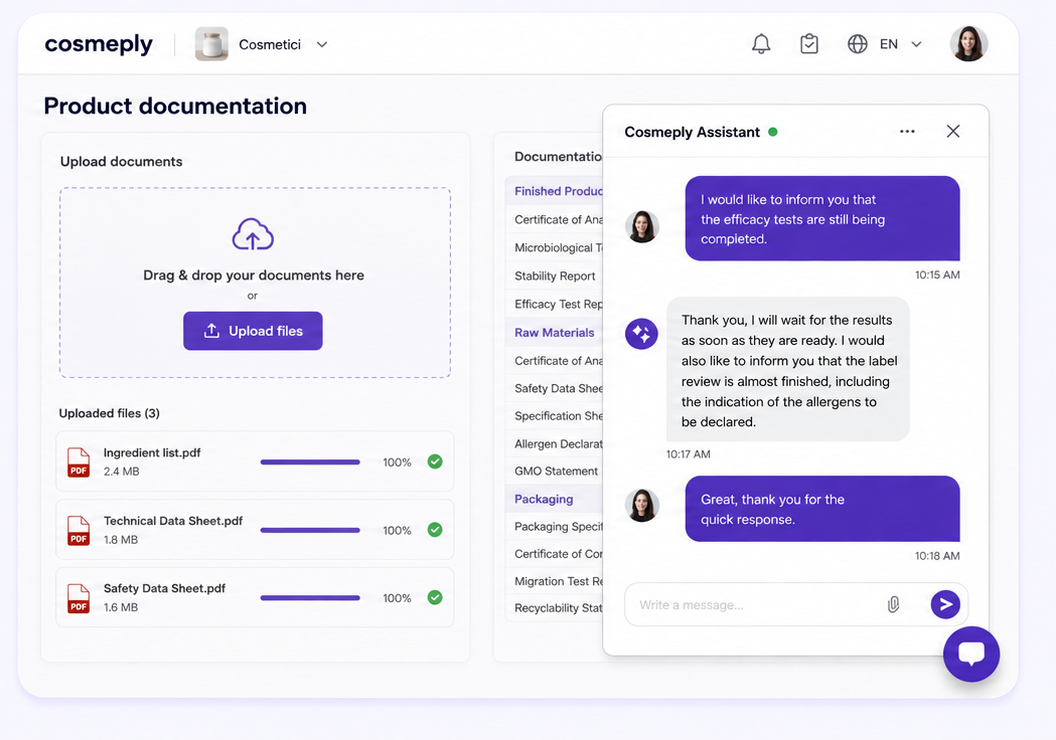Screen dimensions: 1056x740
Task: Click user avatar beside the 10:15 AM message
Action: coord(642,226)
